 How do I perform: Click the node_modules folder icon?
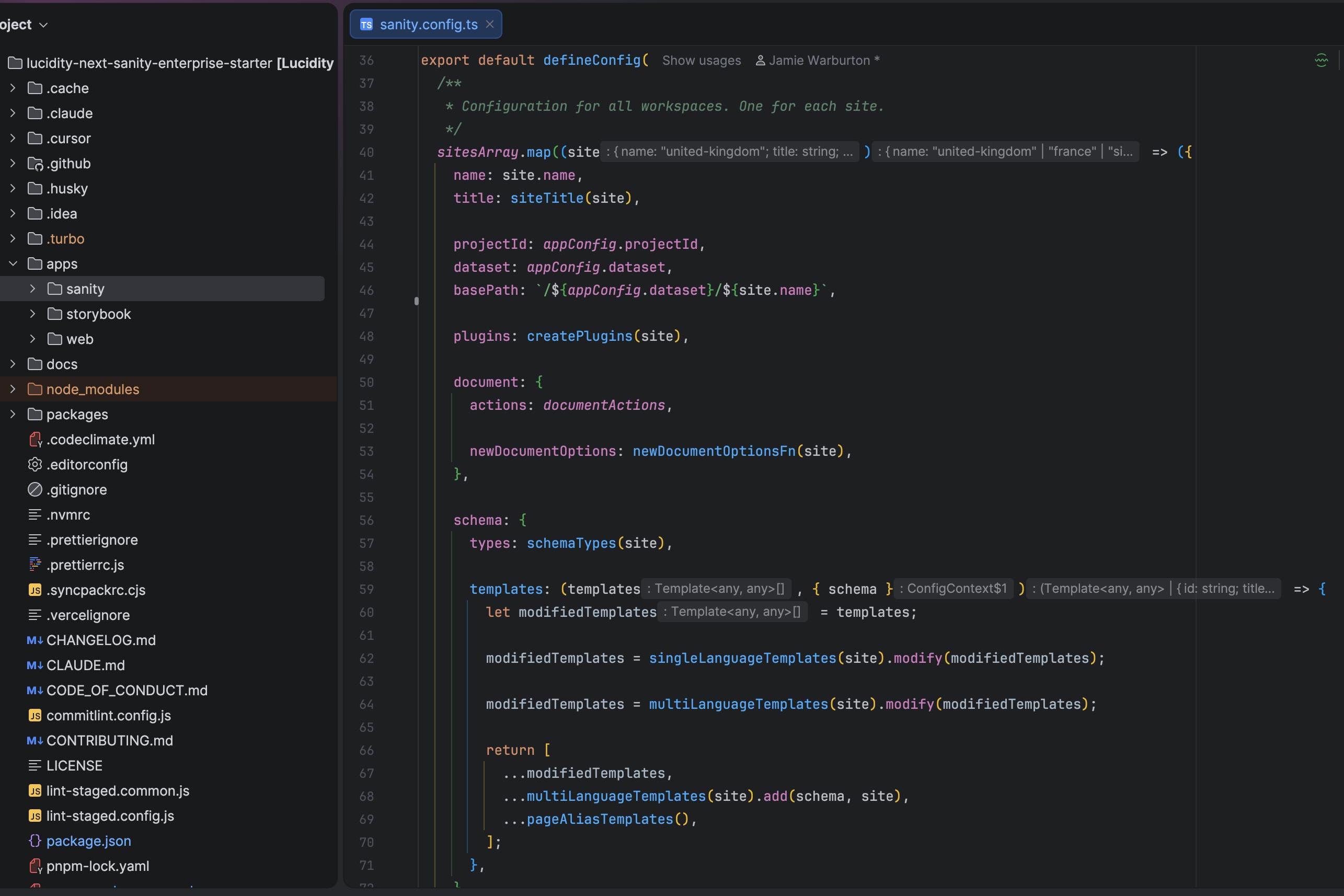pyautogui.click(x=35, y=389)
